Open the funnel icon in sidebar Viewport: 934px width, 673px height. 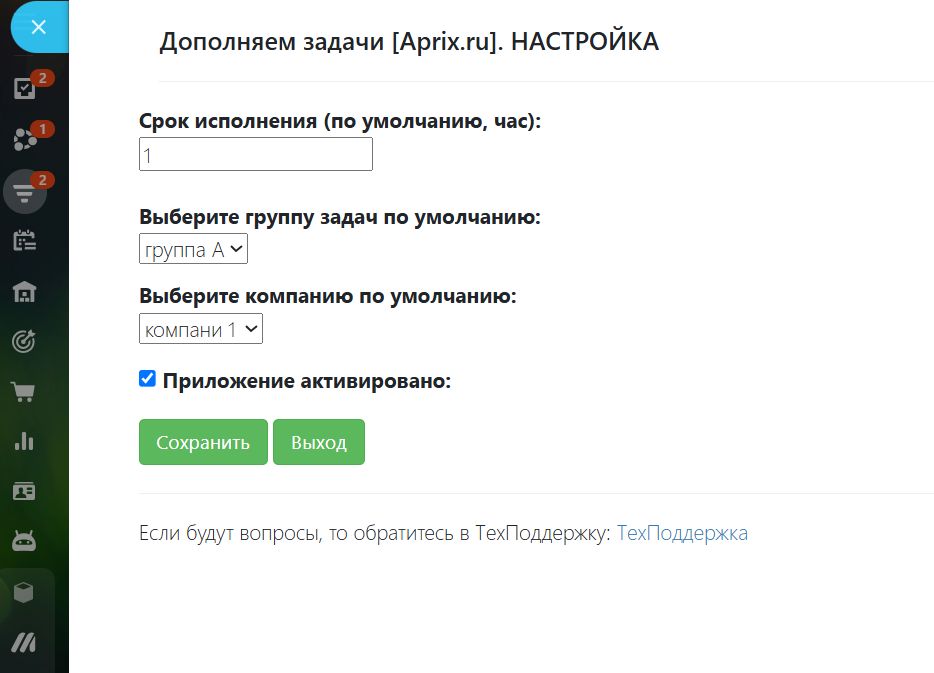click(25, 191)
